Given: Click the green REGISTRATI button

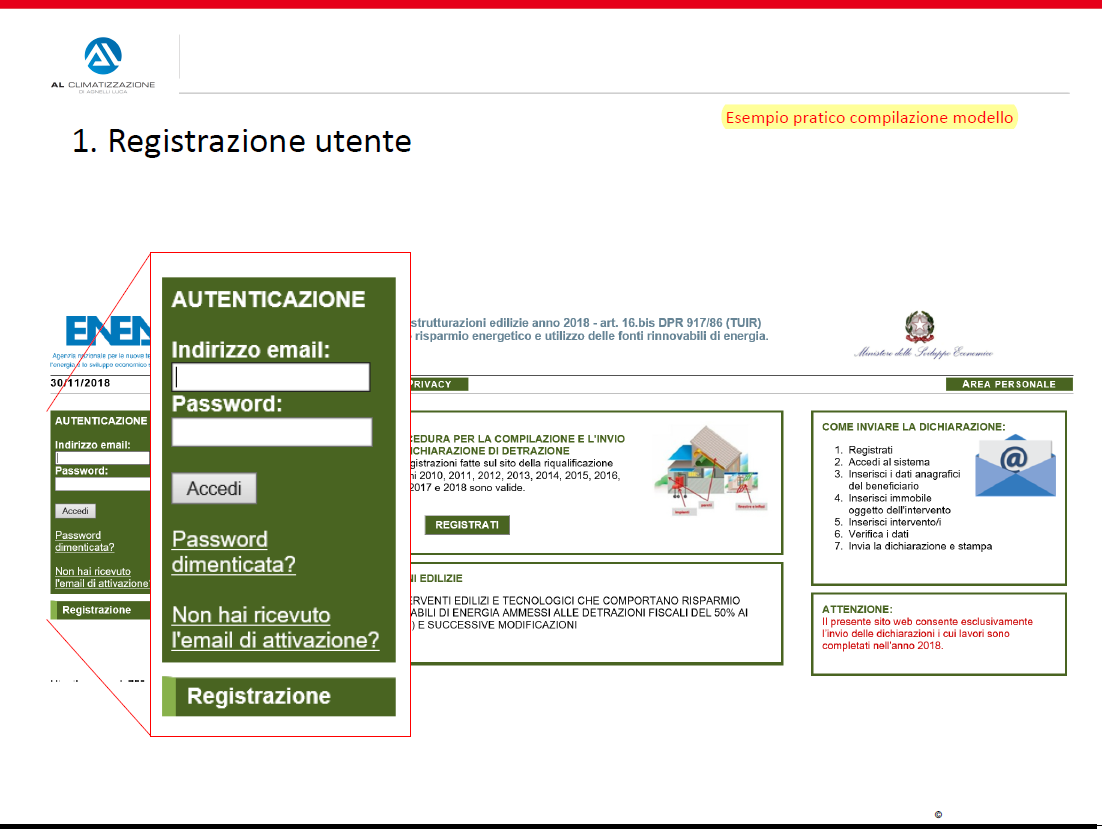Looking at the screenshot, I should tap(467, 525).
